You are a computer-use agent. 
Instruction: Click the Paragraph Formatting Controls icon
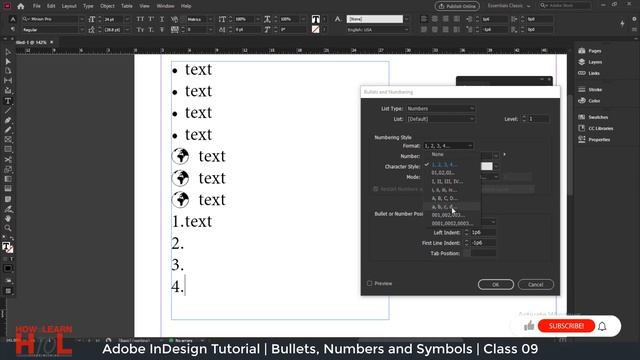pyautogui.click(x=13, y=29)
